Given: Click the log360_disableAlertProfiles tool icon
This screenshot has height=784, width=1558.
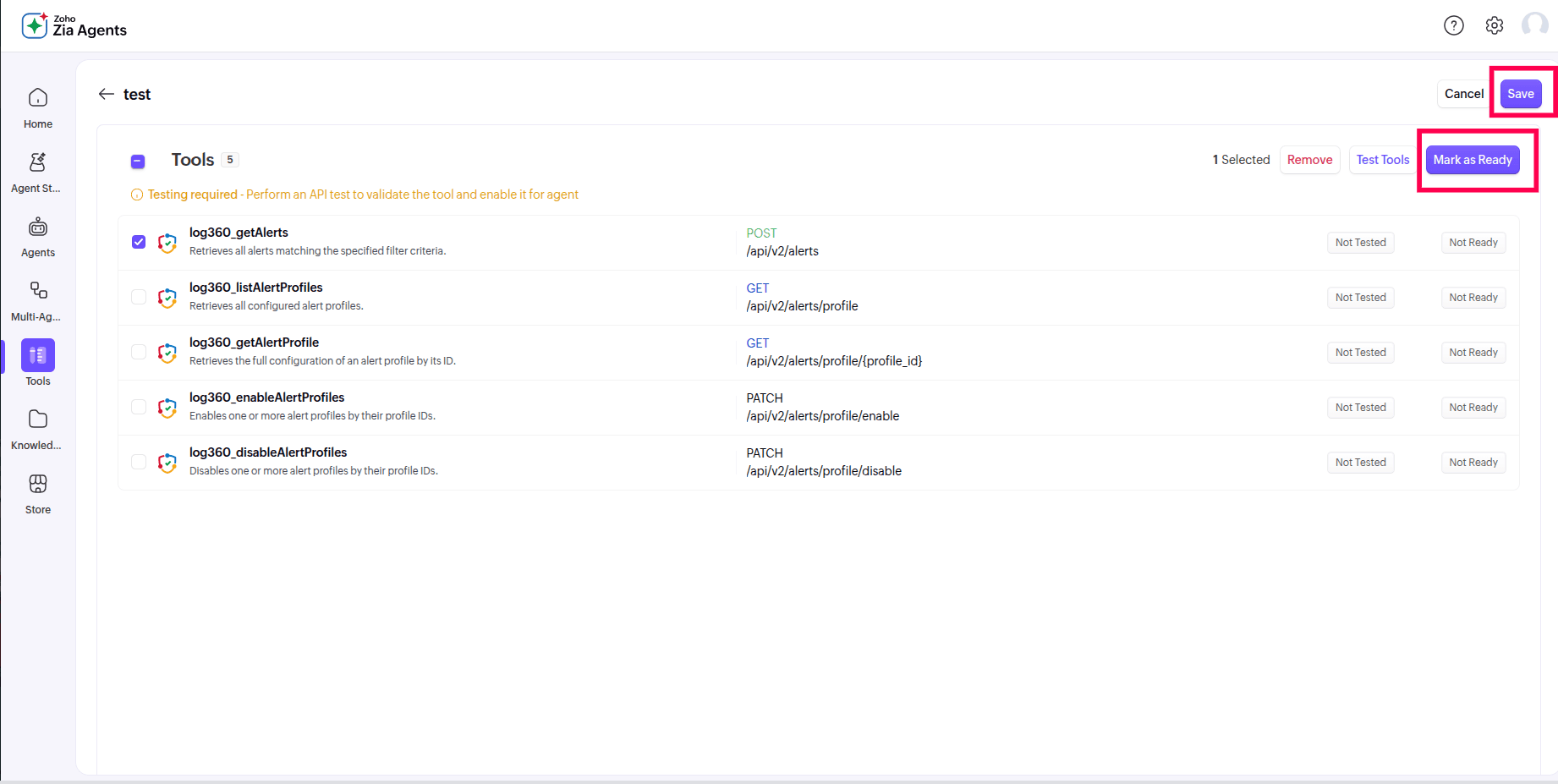Looking at the screenshot, I should click(167, 463).
